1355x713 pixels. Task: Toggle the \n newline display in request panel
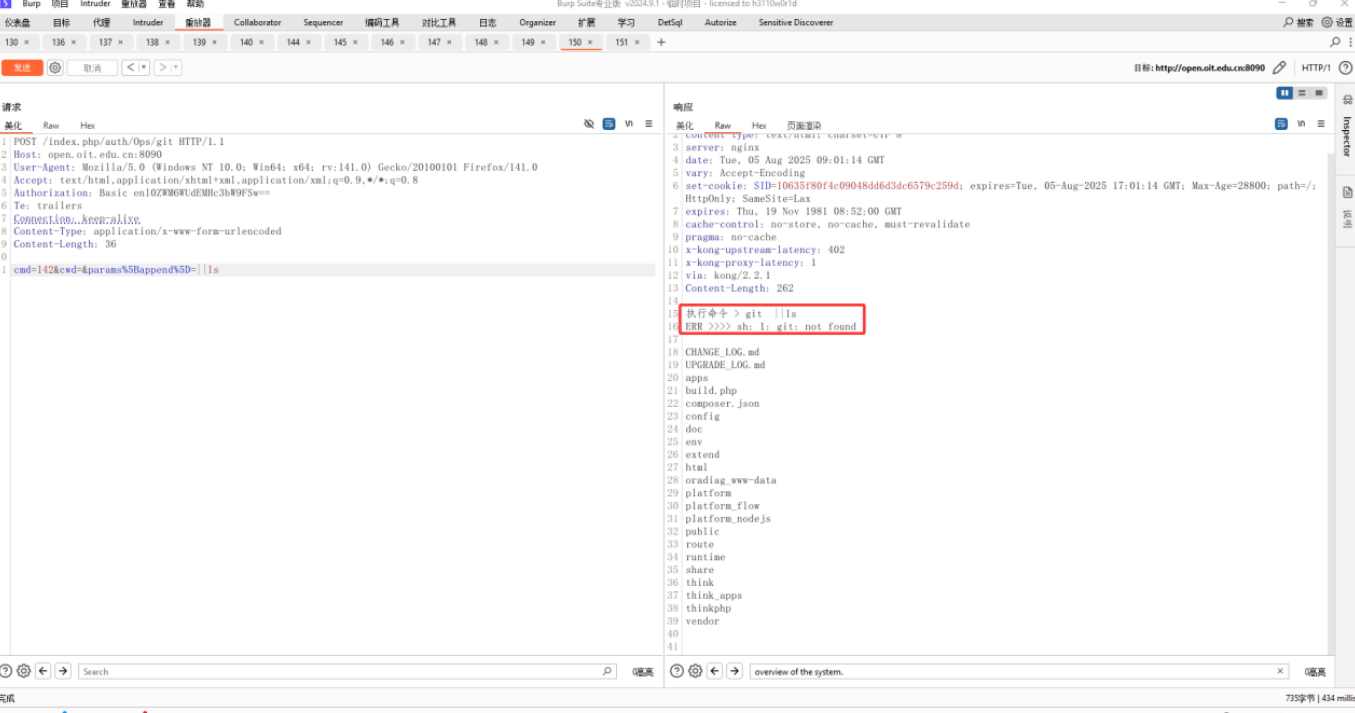(629, 124)
